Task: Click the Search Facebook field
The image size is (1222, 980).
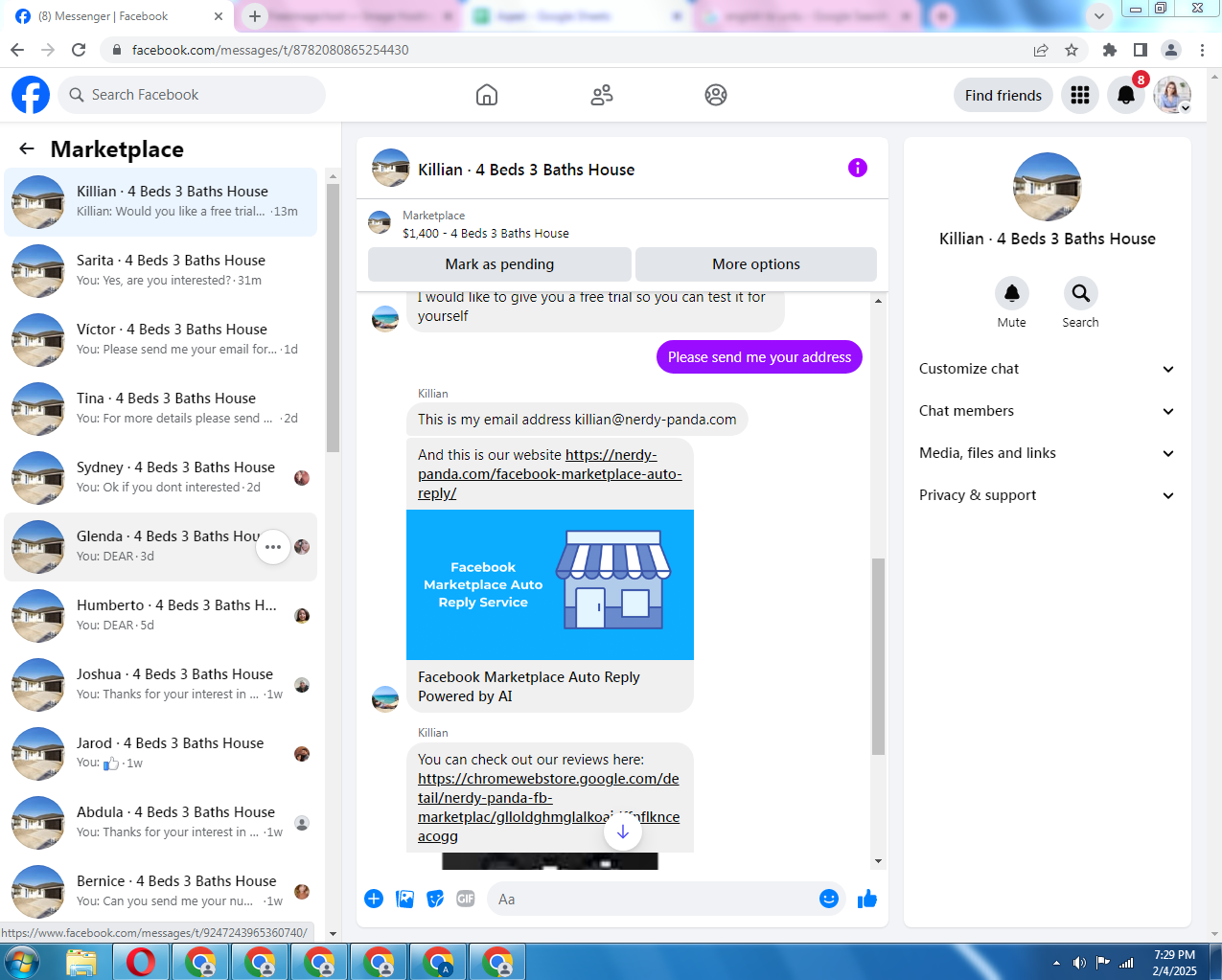Action: click(192, 95)
